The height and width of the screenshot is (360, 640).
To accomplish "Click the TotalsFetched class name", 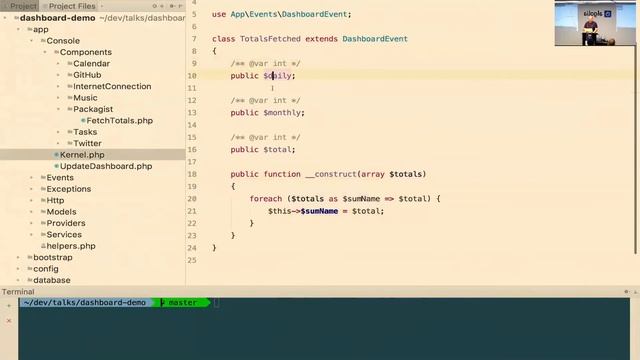I will (x=270, y=39).
